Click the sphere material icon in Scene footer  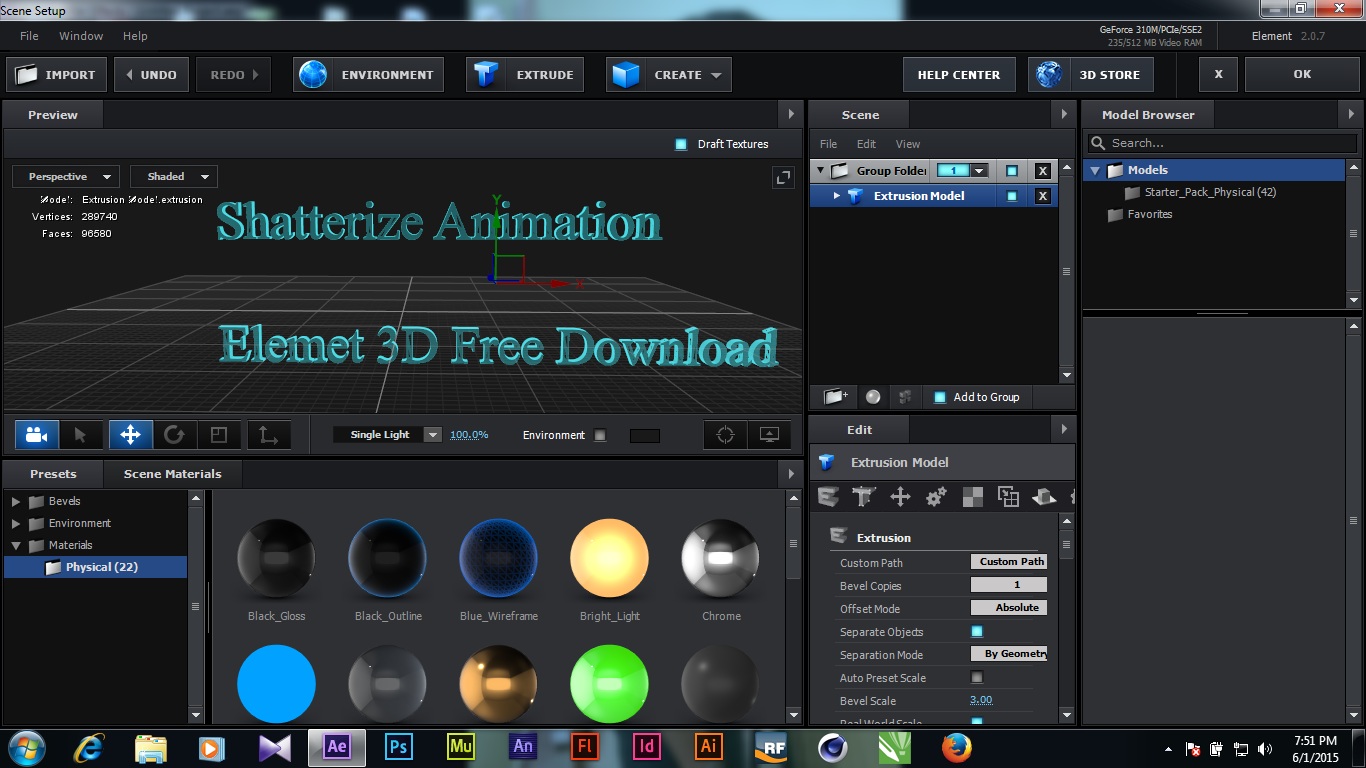[873, 397]
